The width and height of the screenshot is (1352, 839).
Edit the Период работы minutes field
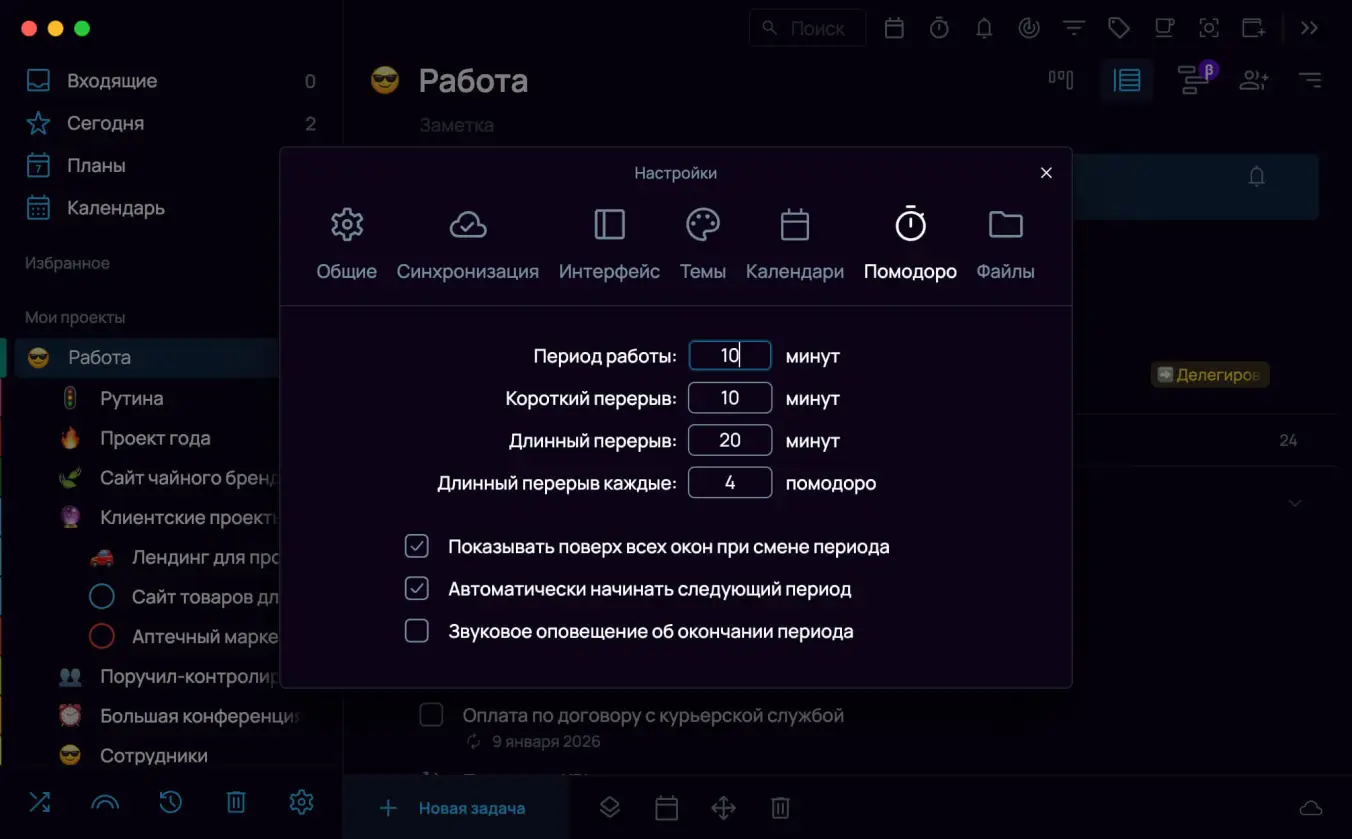[729, 355]
